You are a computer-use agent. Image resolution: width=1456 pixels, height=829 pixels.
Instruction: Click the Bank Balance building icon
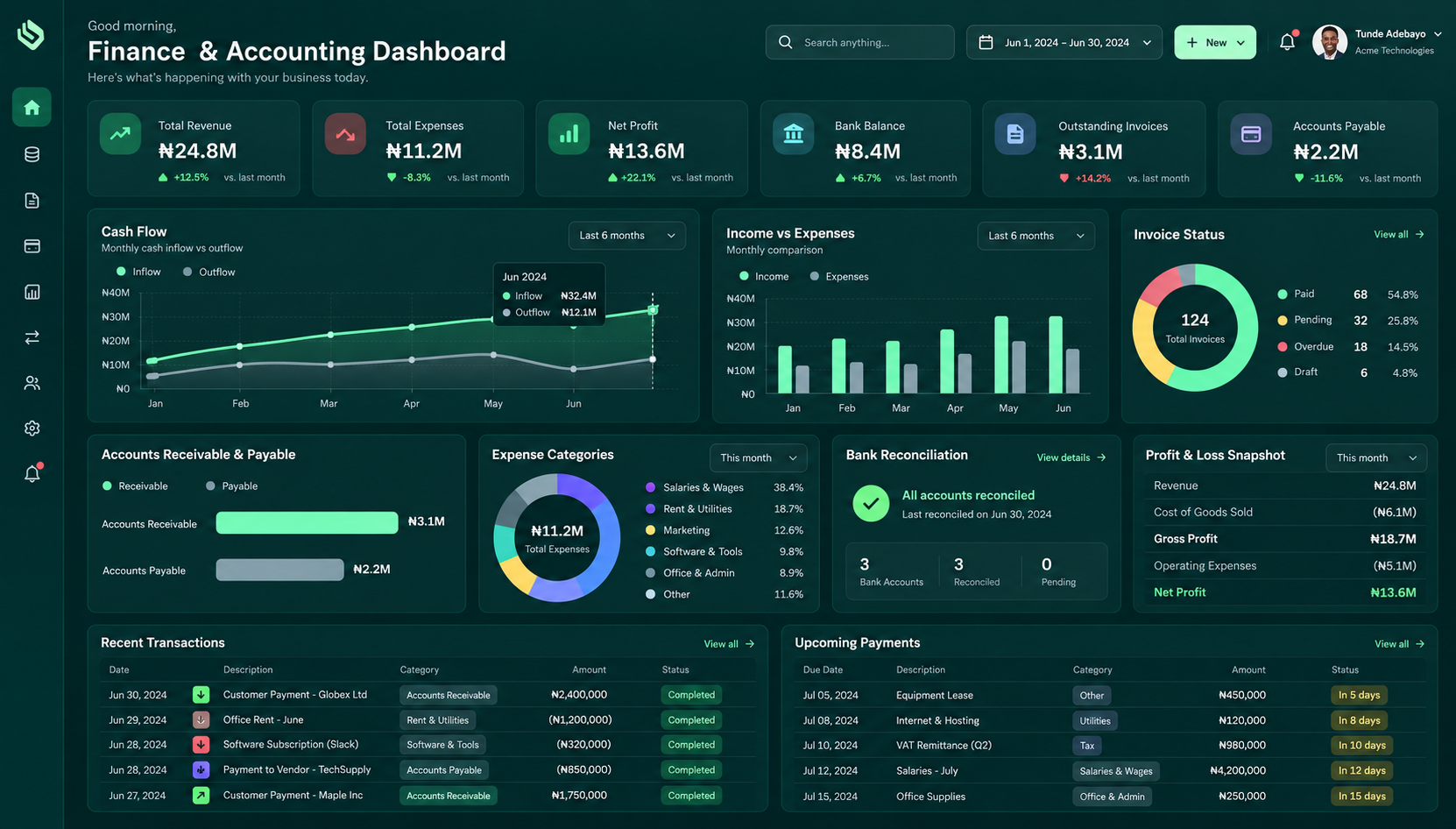click(x=794, y=134)
